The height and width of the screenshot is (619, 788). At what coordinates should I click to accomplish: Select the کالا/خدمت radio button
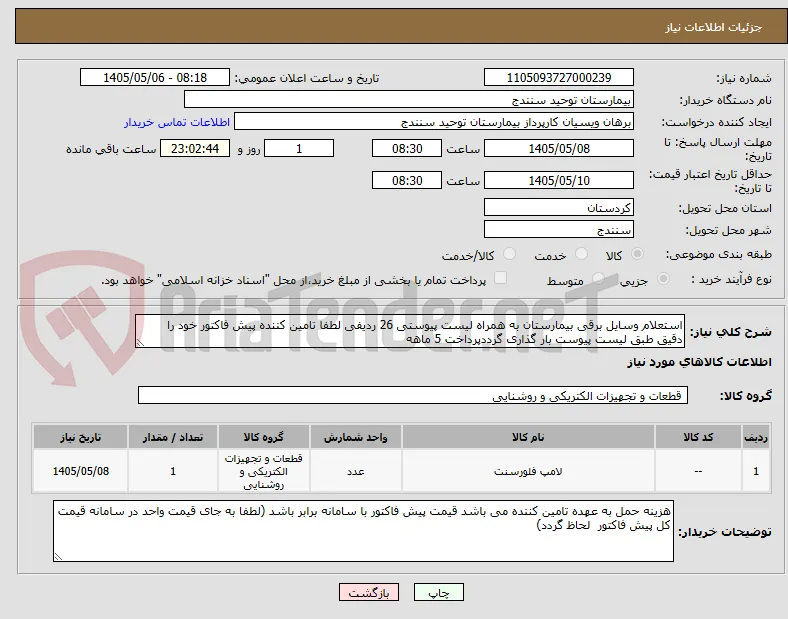tap(510, 254)
